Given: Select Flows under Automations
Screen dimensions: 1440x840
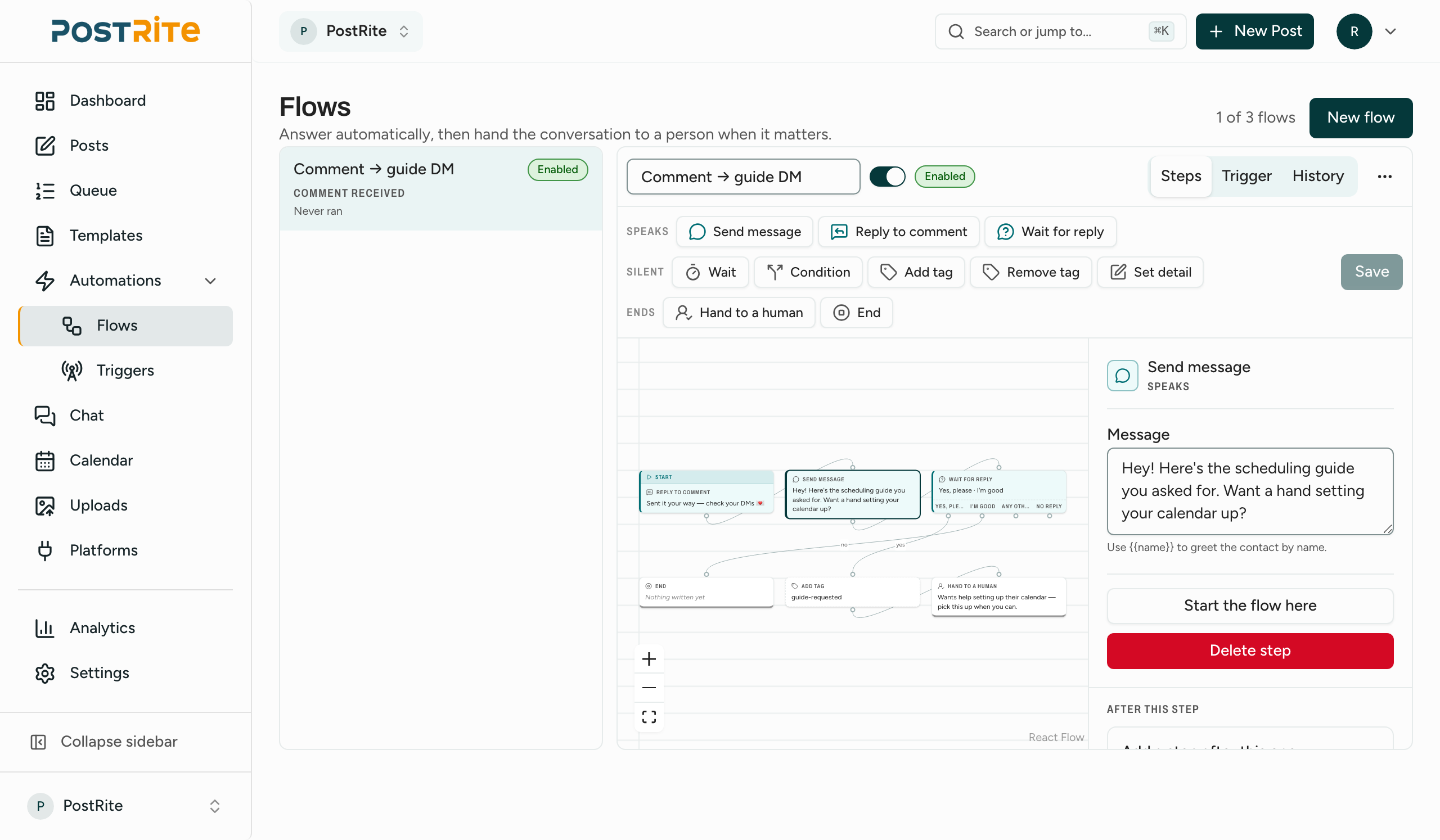Looking at the screenshot, I should click(x=125, y=326).
